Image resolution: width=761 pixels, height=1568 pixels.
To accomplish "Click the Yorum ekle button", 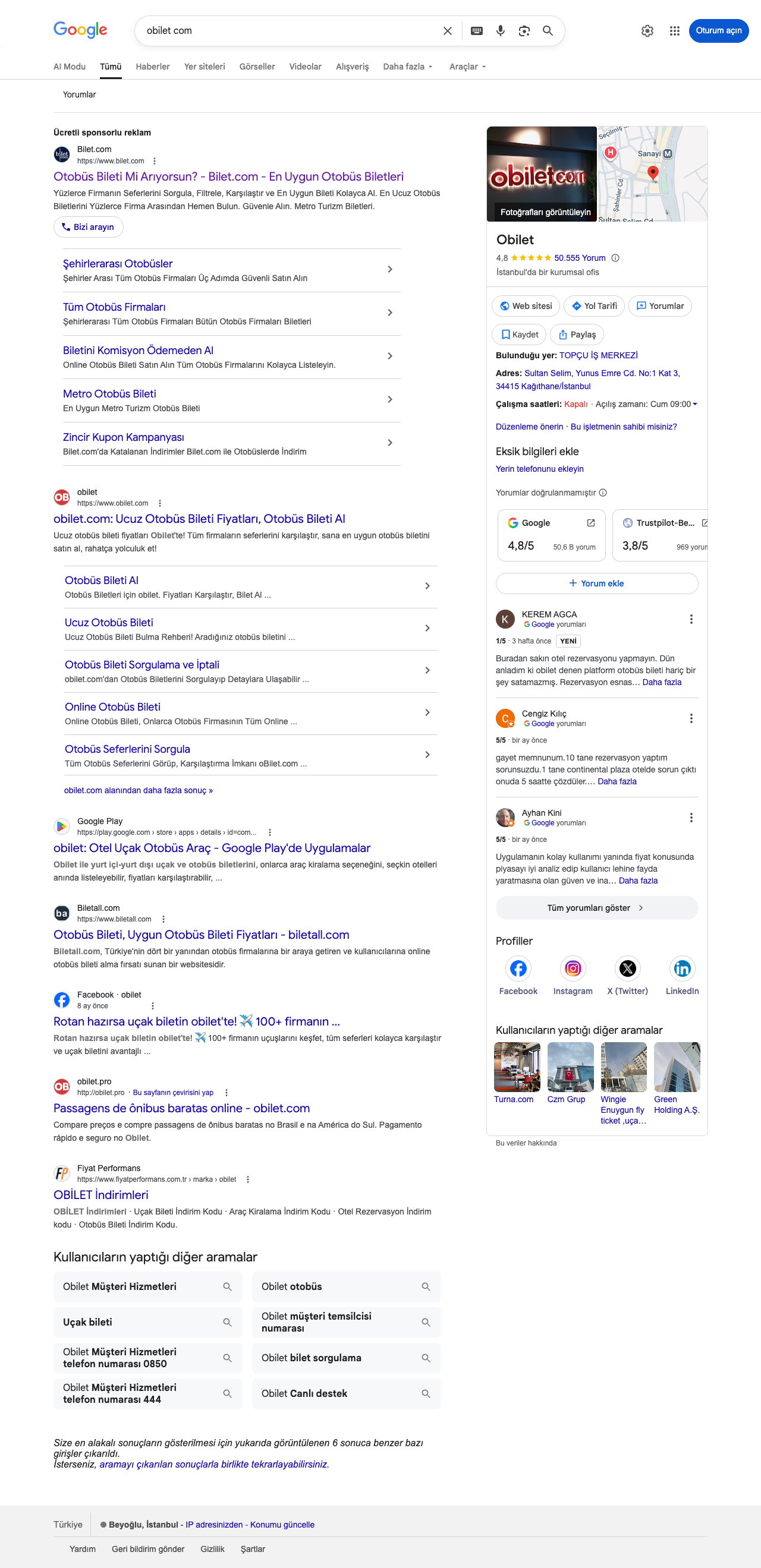I will tap(596, 583).
